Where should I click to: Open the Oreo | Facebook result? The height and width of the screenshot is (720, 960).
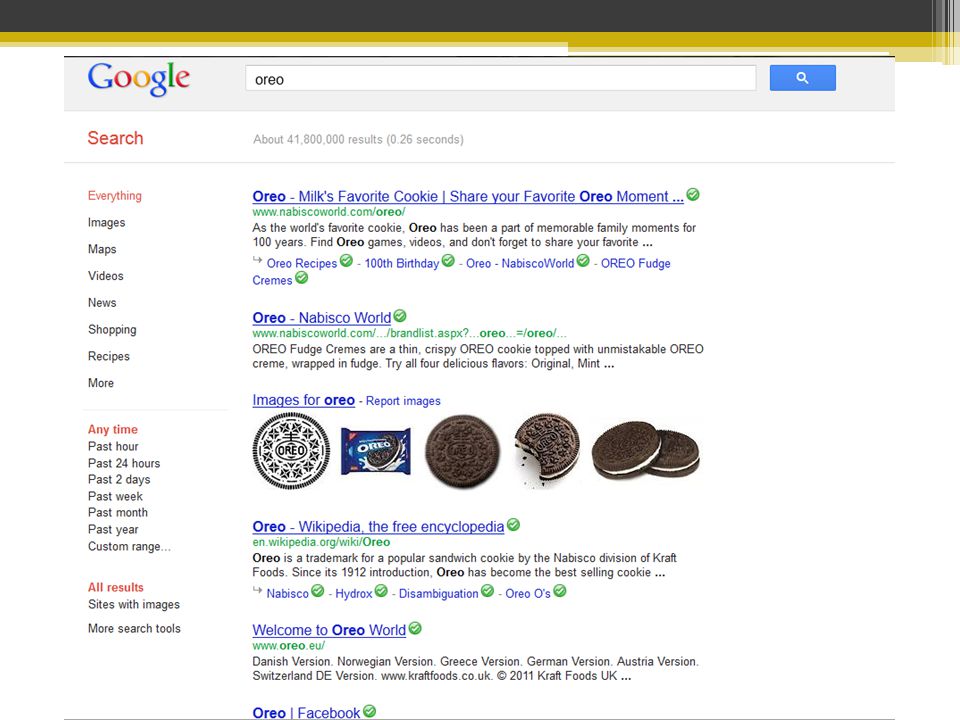click(x=306, y=713)
